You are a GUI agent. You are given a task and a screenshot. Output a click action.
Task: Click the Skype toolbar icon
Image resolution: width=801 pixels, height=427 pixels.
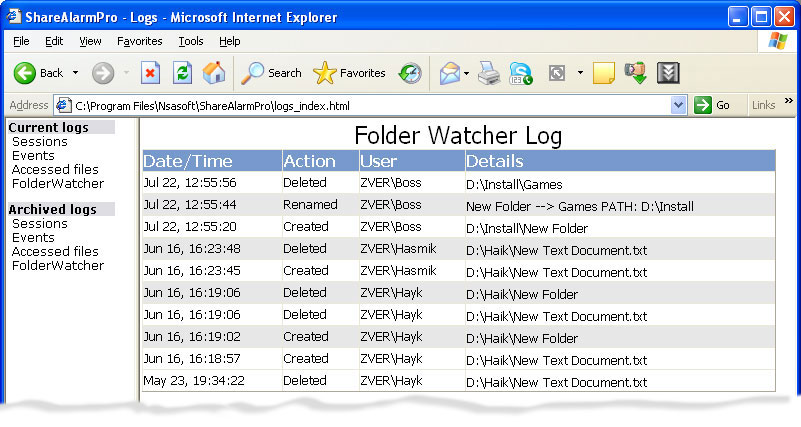(521, 73)
